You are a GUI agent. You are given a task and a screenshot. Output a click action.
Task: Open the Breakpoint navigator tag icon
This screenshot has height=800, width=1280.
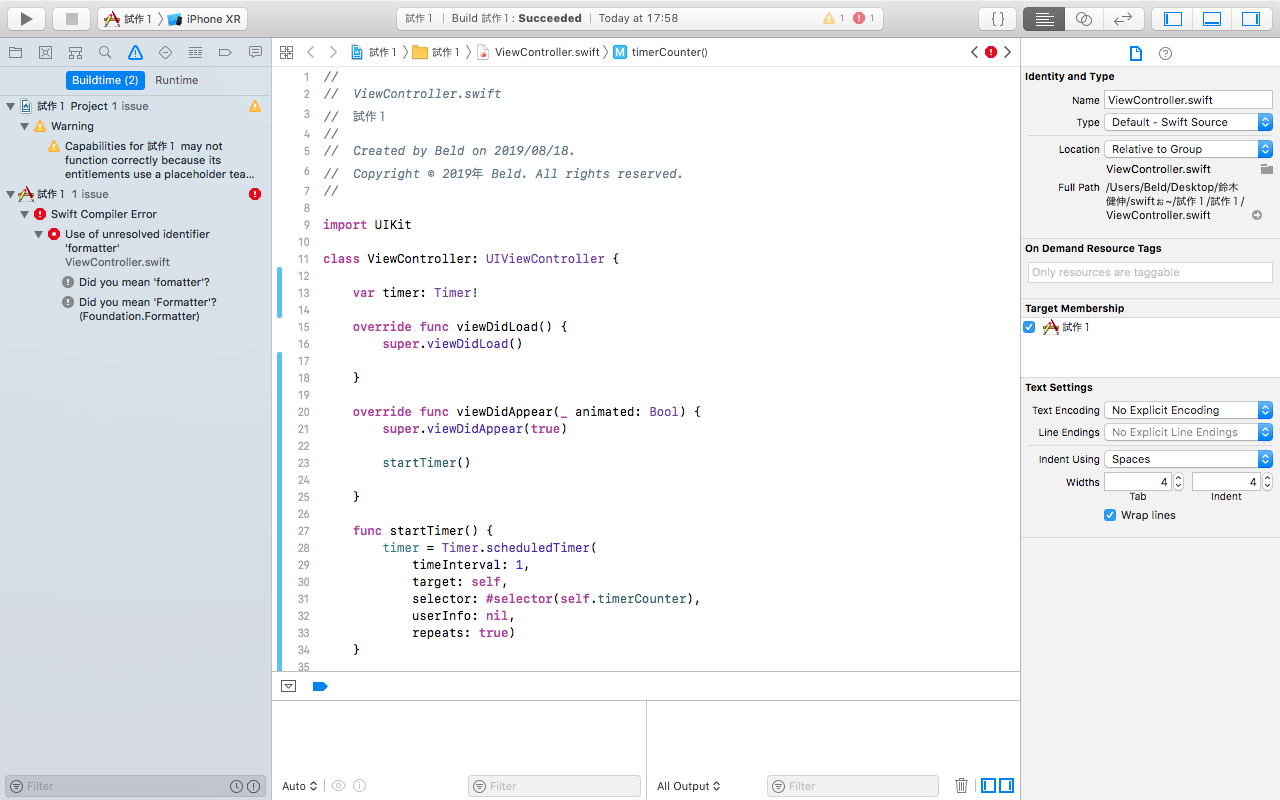click(223, 52)
